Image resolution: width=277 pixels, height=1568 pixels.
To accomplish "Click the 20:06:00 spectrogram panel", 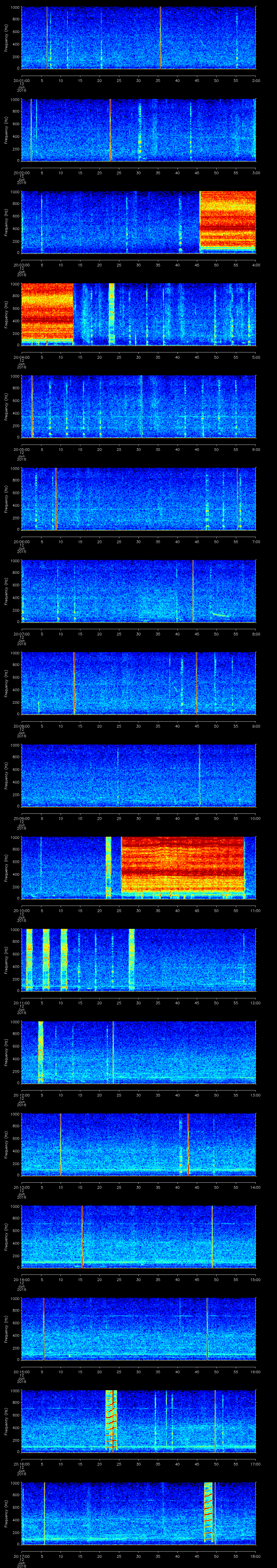I will (x=139, y=499).
